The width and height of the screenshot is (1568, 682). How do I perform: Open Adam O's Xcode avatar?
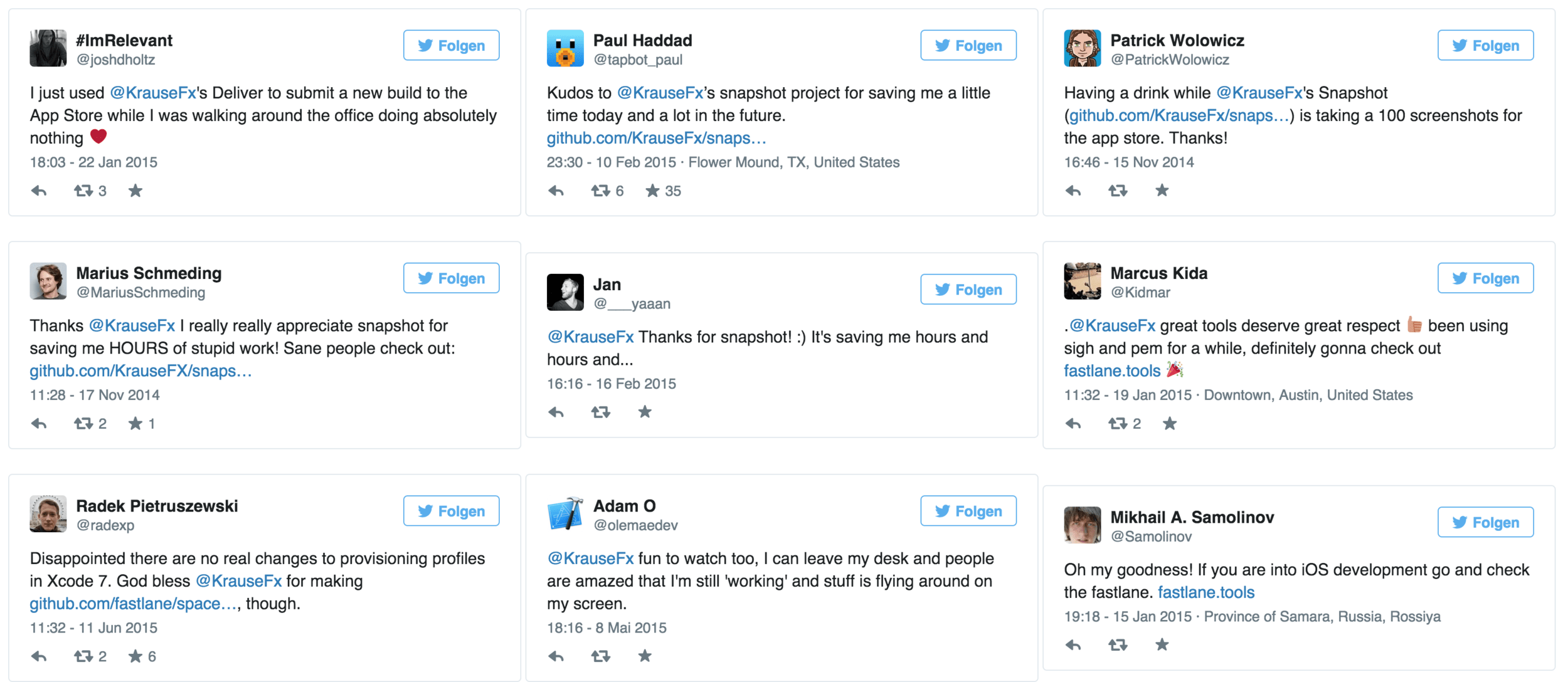click(x=565, y=513)
